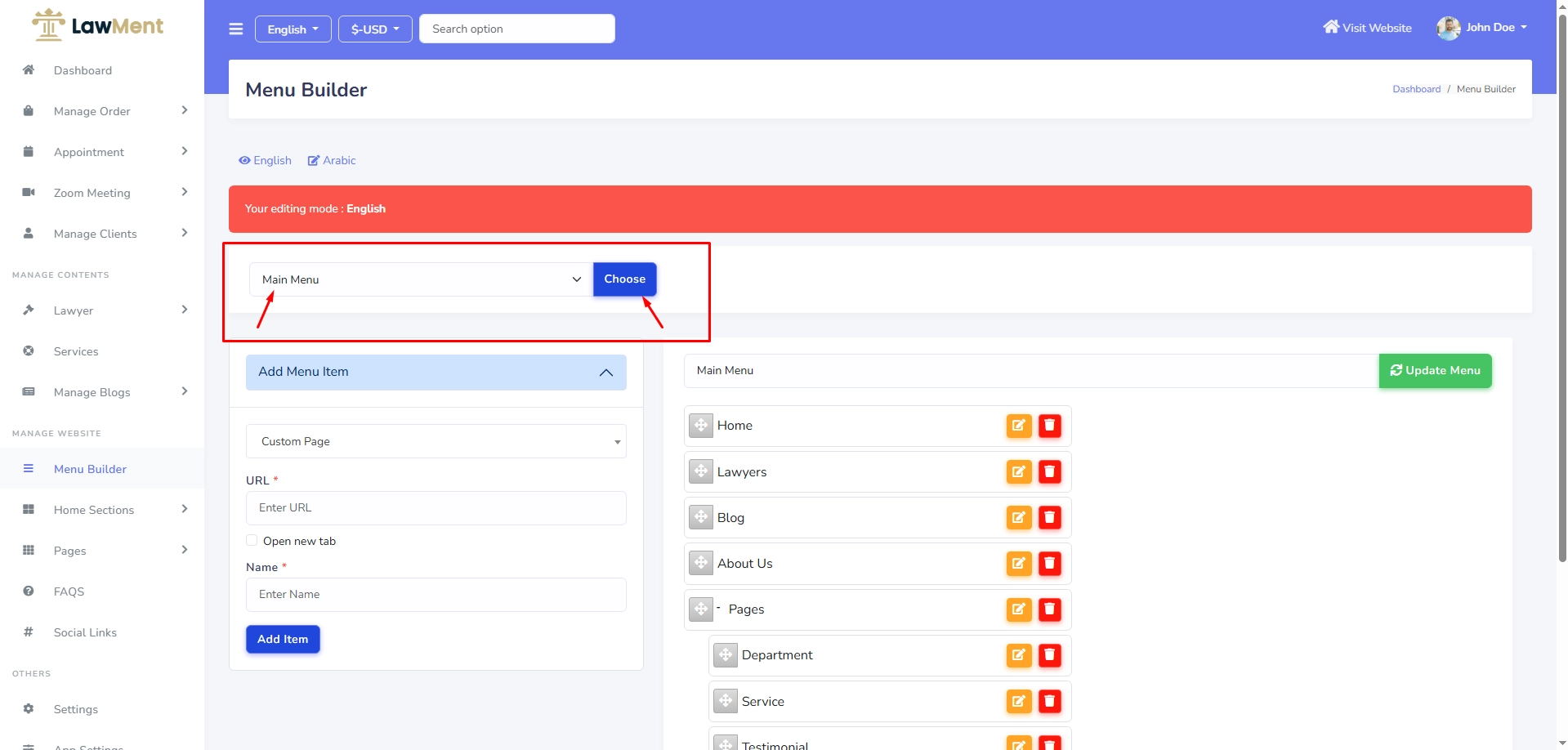Click the edit icon for Blog item
This screenshot has height=750, width=1568.
click(1018, 517)
